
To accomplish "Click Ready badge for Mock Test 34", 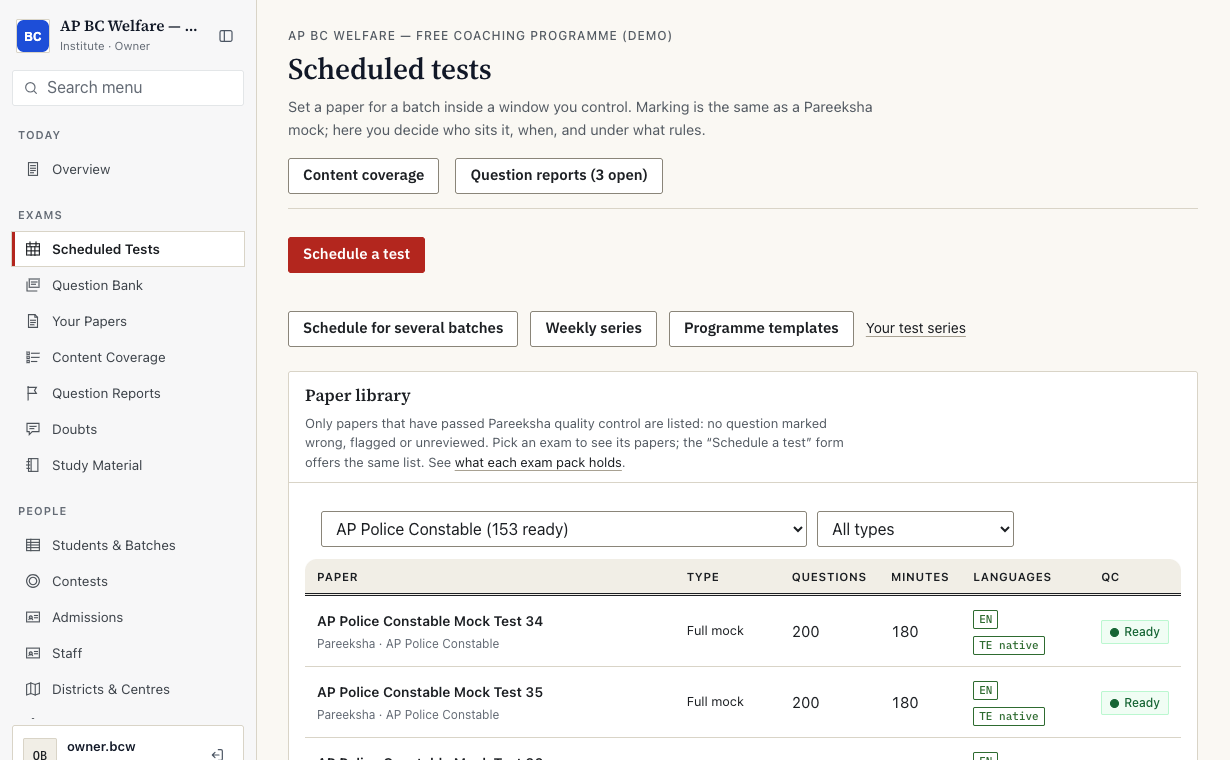I will pyautogui.click(x=1135, y=632).
